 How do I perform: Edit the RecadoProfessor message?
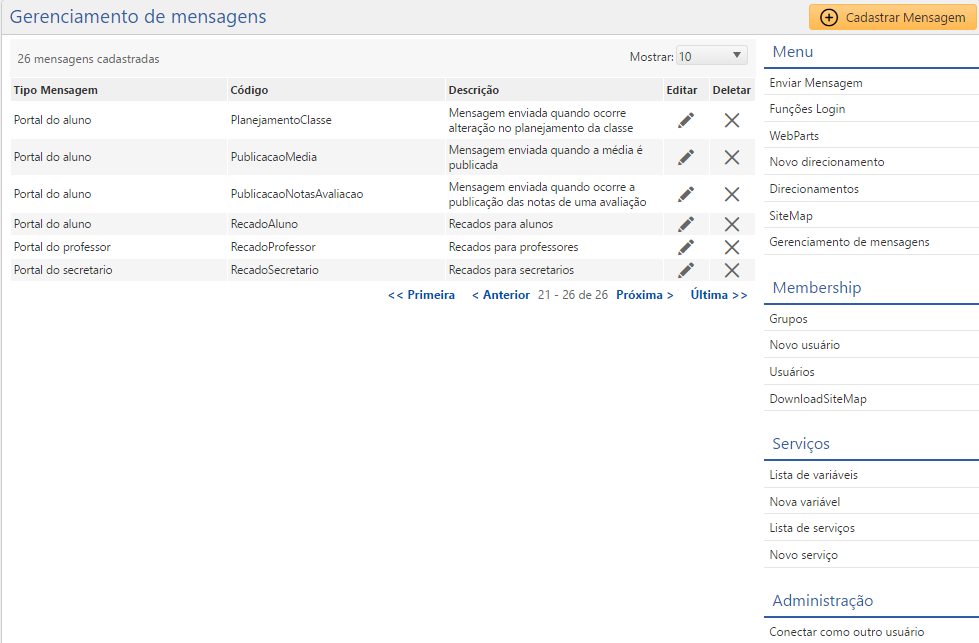pos(684,247)
